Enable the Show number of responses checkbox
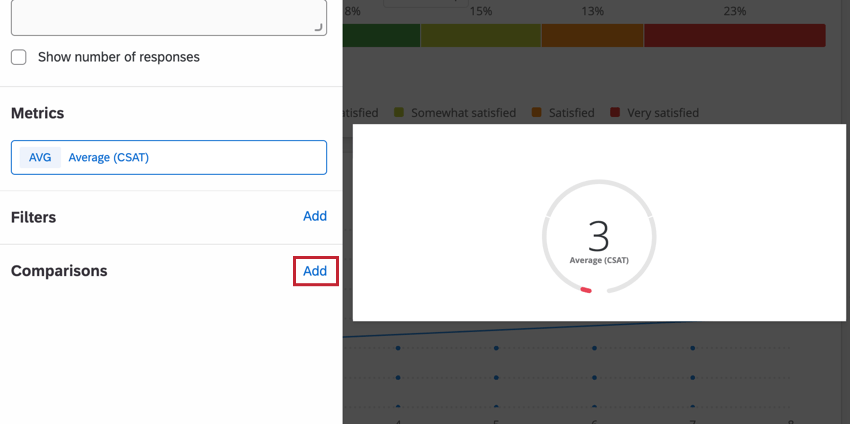The height and width of the screenshot is (424, 850). point(18,57)
